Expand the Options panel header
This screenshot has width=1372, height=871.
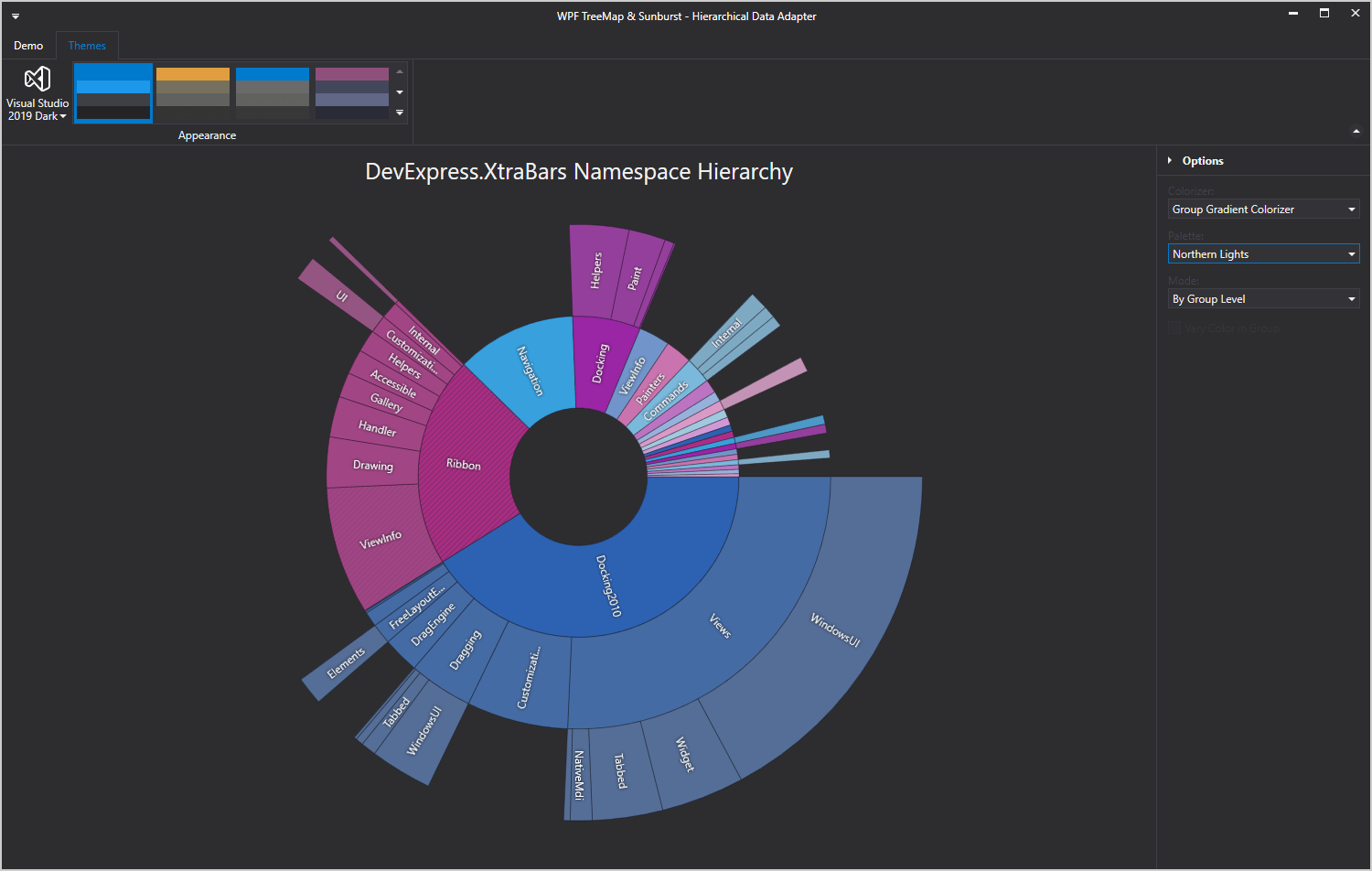1171,160
